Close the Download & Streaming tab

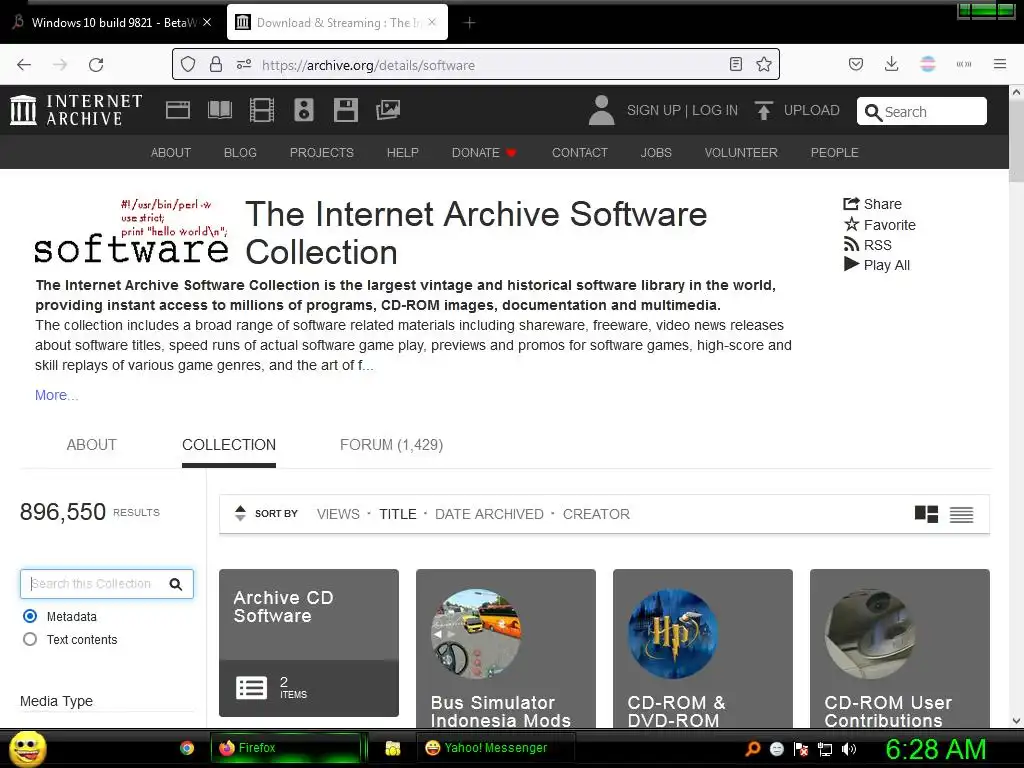(x=432, y=22)
